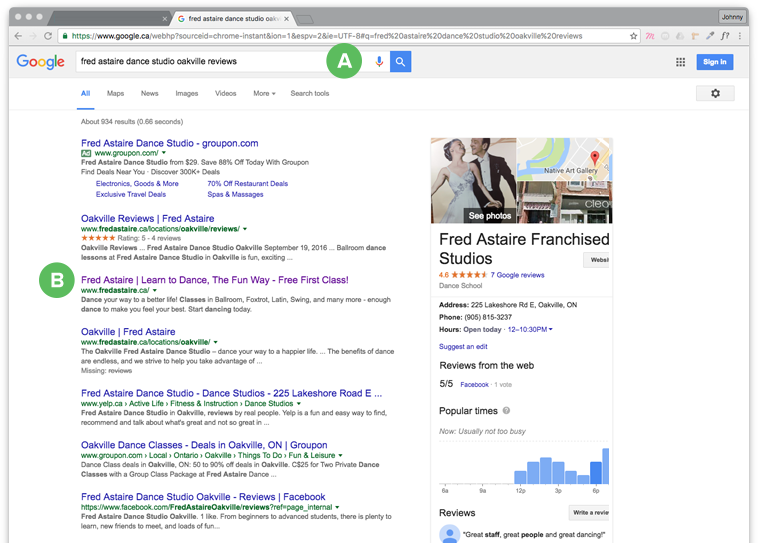Open the Oakville | Fred Astaire result

[128, 332]
